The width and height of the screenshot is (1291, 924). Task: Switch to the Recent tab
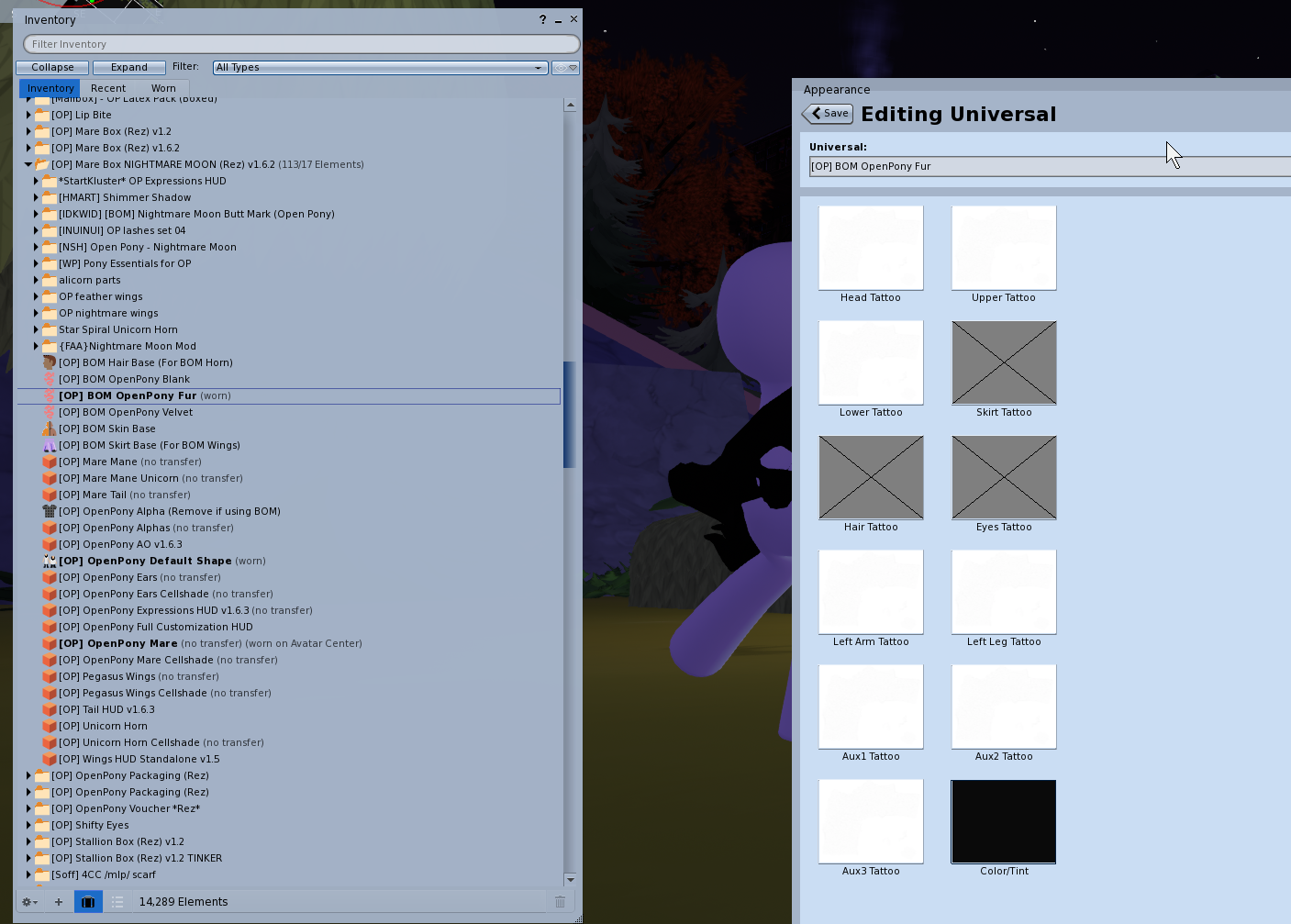click(x=108, y=88)
